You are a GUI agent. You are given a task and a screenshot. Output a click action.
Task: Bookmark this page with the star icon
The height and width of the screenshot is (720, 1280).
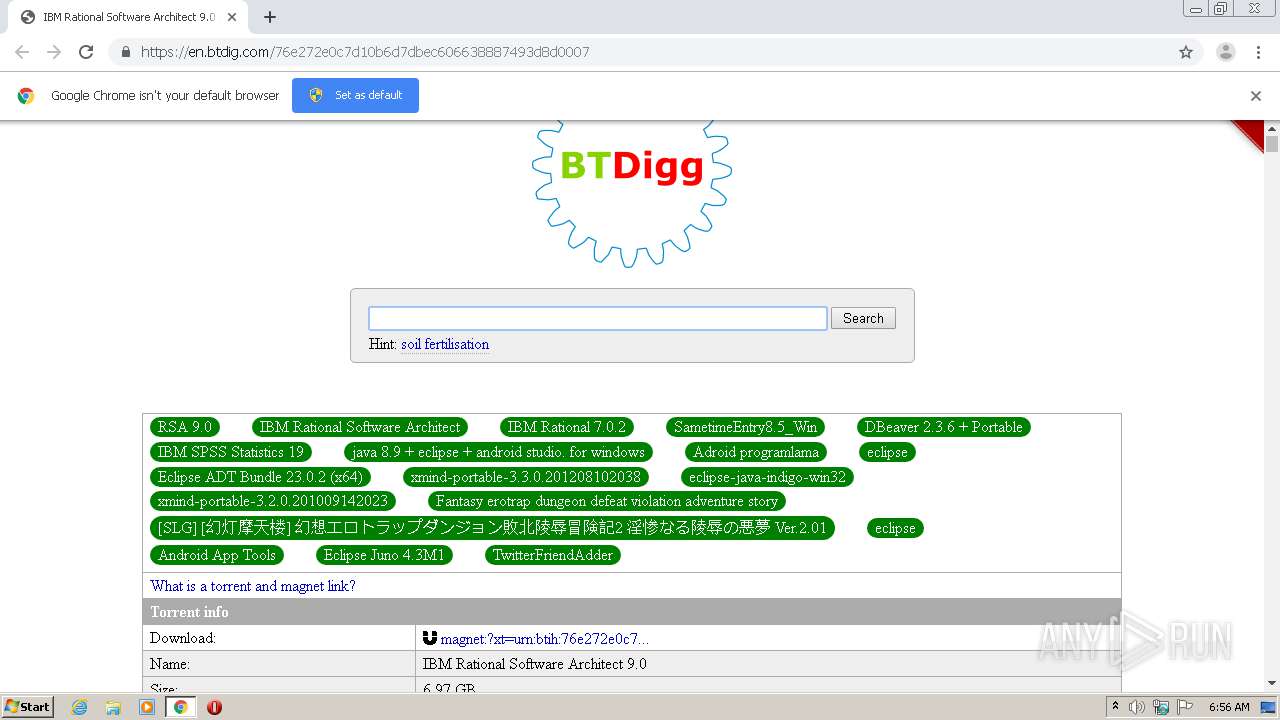tap(1186, 52)
